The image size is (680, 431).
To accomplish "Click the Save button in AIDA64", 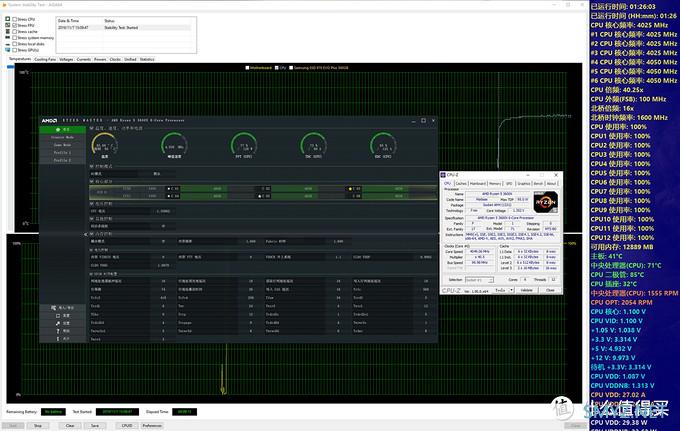I will (95, 426).
